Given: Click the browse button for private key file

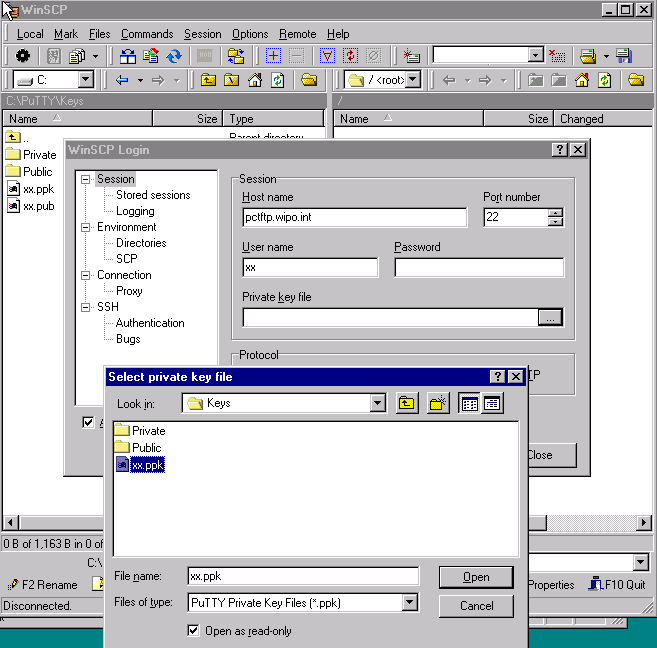Looking at the screenshot, I should tap(550, 317).
